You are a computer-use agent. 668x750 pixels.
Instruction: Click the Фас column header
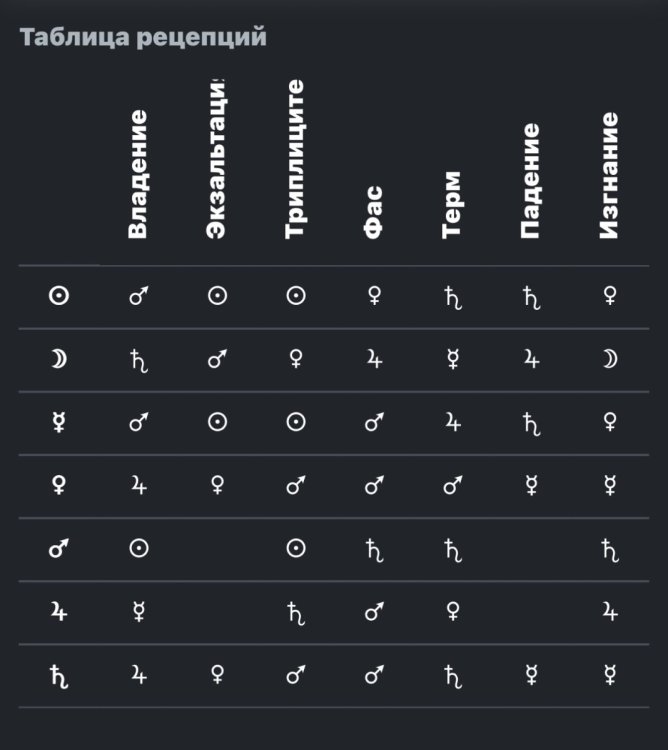coord(374,213)
